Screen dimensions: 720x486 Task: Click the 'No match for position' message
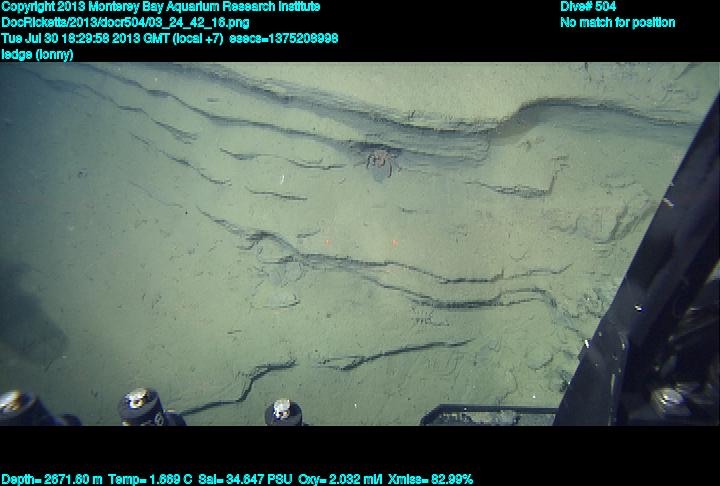point(617,22)
